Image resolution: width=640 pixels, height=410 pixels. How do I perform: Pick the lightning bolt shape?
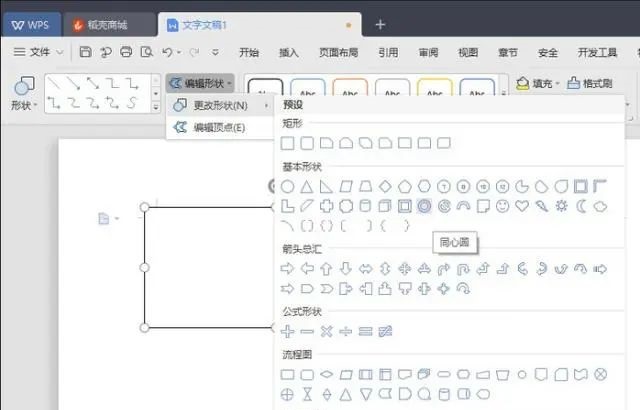click(542, 206)
